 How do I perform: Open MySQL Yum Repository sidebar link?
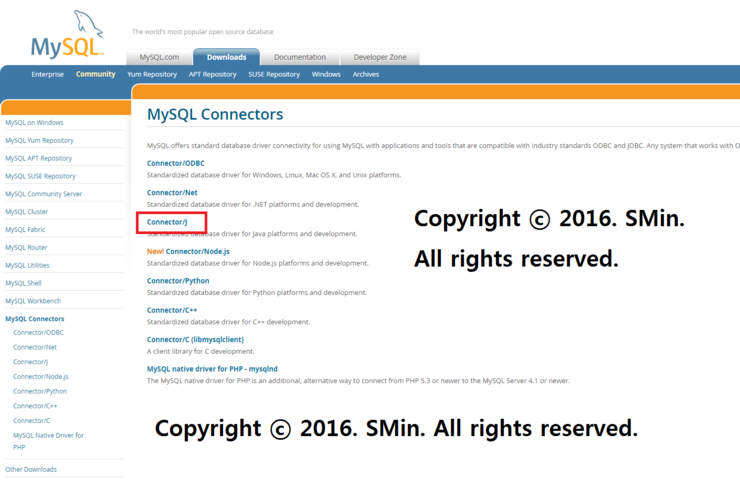pos(39,141)
